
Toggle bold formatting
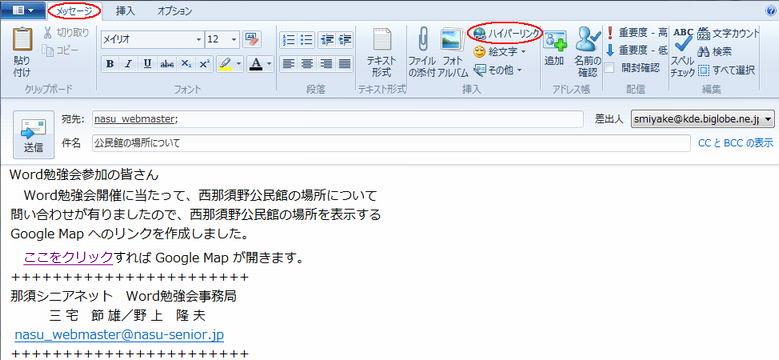110,64
